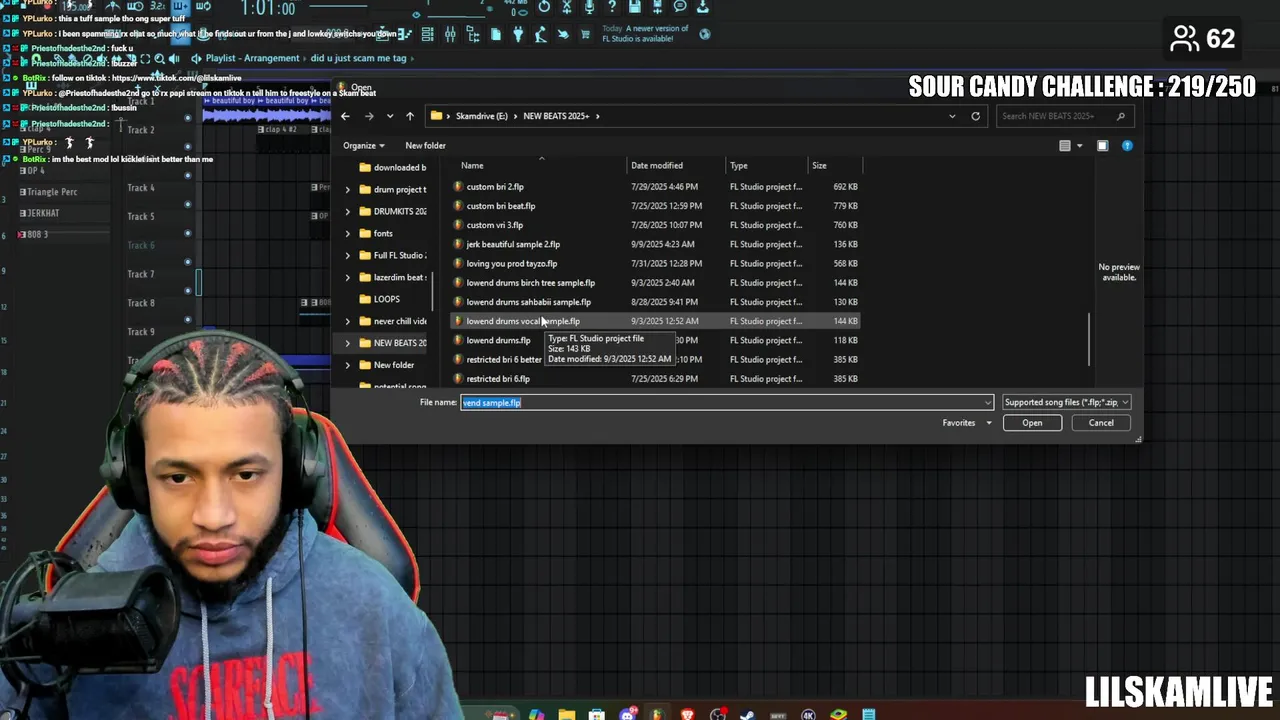
Task: Open the FL Studio help question icon
Action: [x=612, y=7]
